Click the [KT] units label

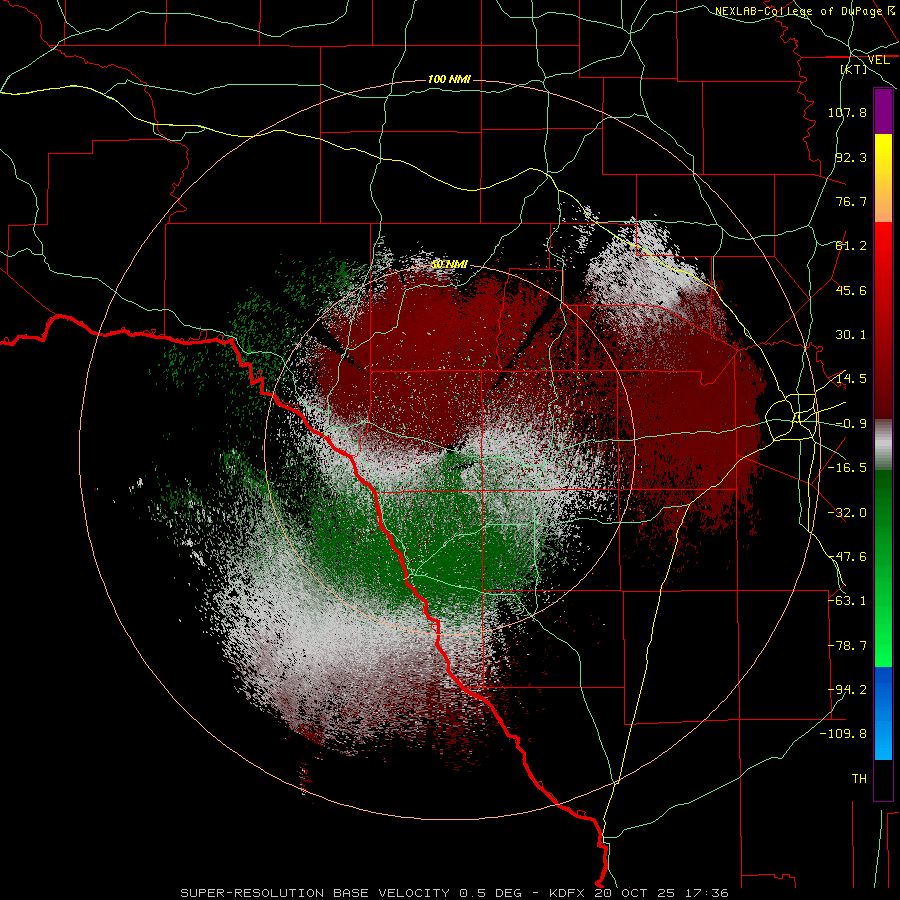854,69
